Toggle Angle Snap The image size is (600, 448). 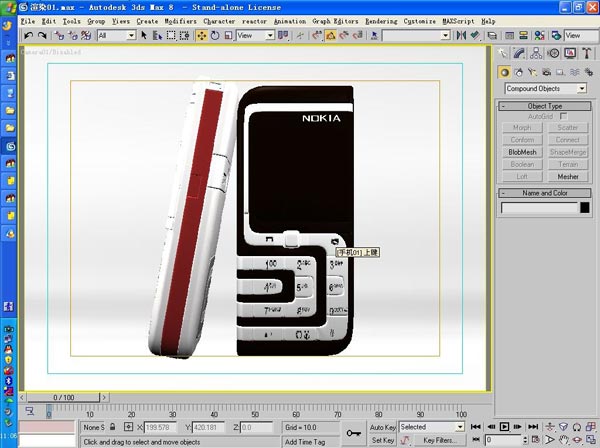tap(331, 36)
